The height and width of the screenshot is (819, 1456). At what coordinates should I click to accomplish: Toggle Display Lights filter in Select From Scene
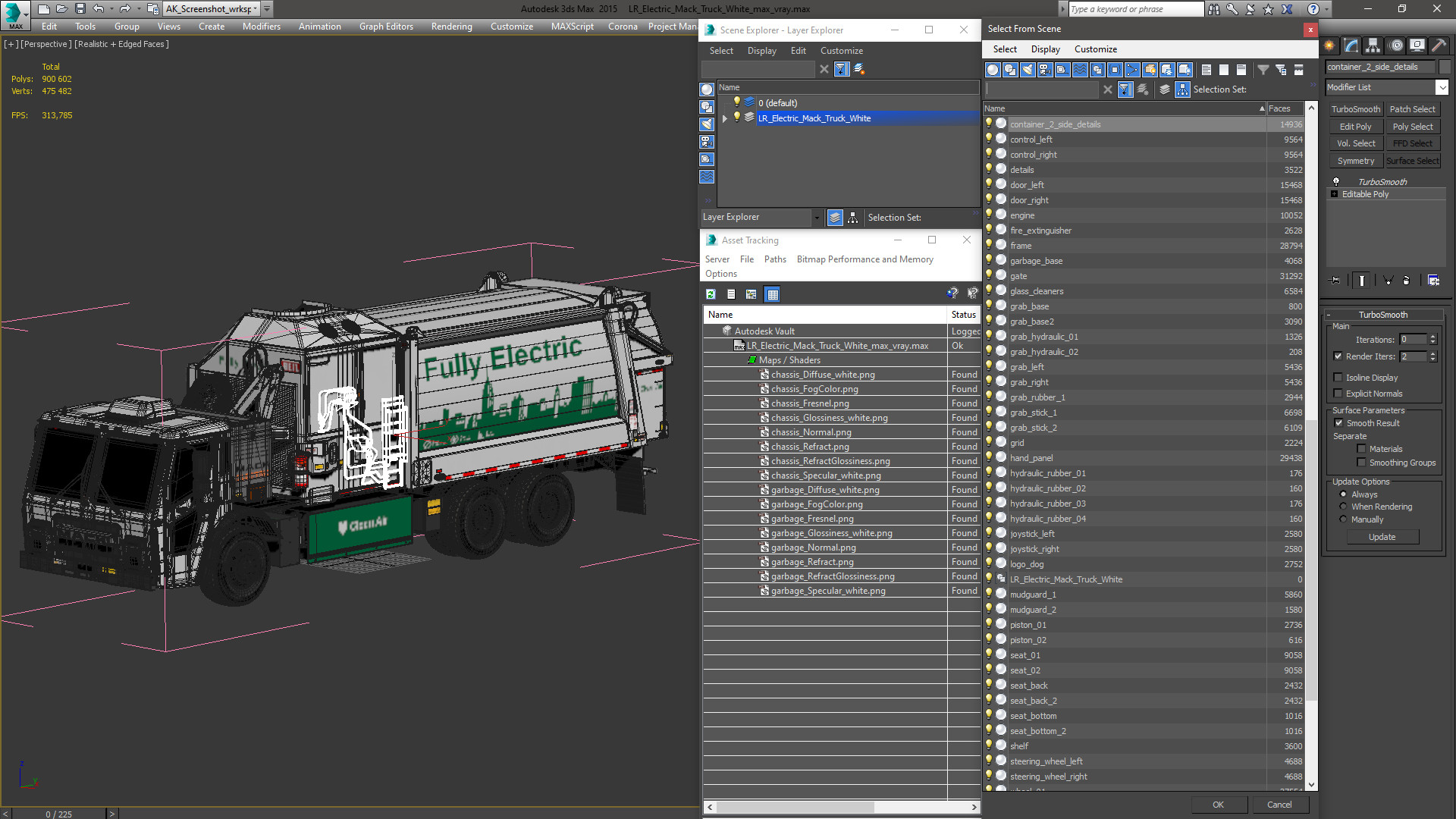(1028, 70)
